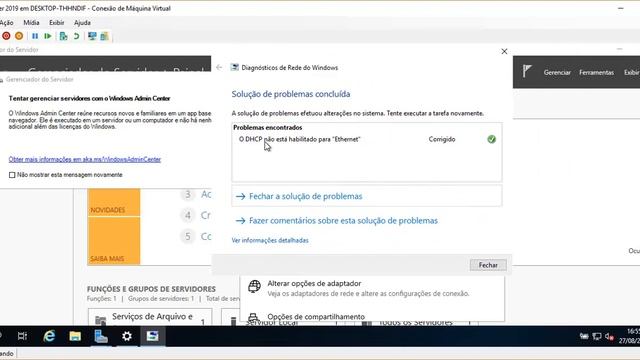Open Internet Explorer from the taskbar
The height and width of the screenshot is (360, 640).
[x=49, y=336]
